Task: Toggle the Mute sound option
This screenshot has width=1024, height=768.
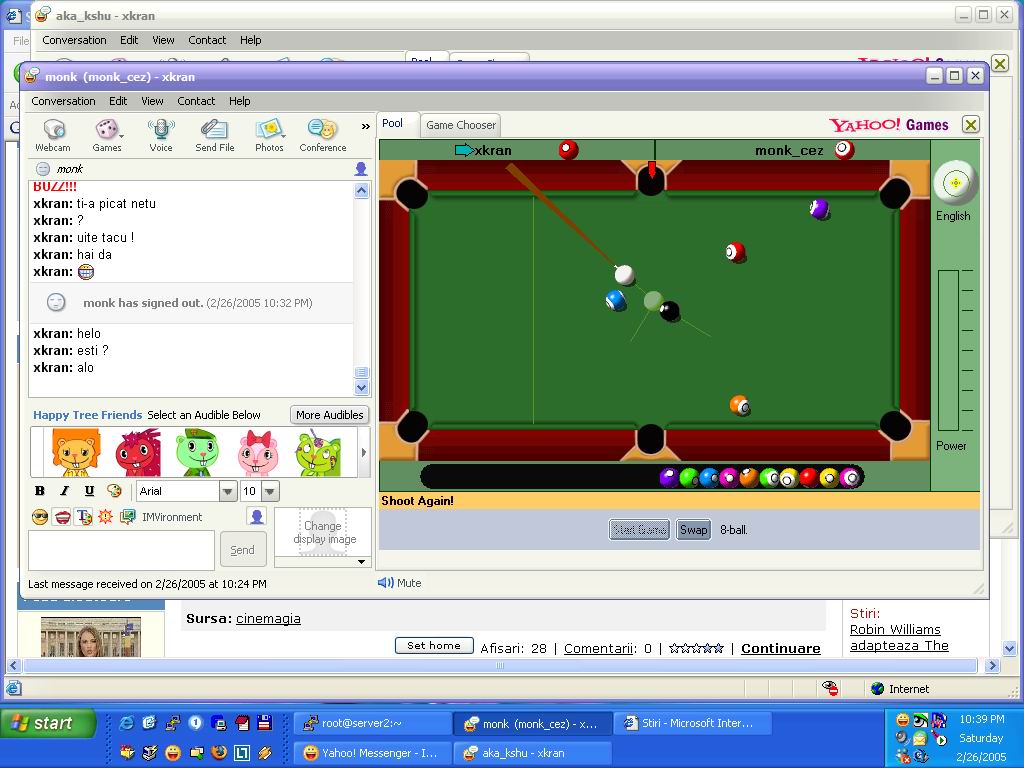Action: click(400, 583)
